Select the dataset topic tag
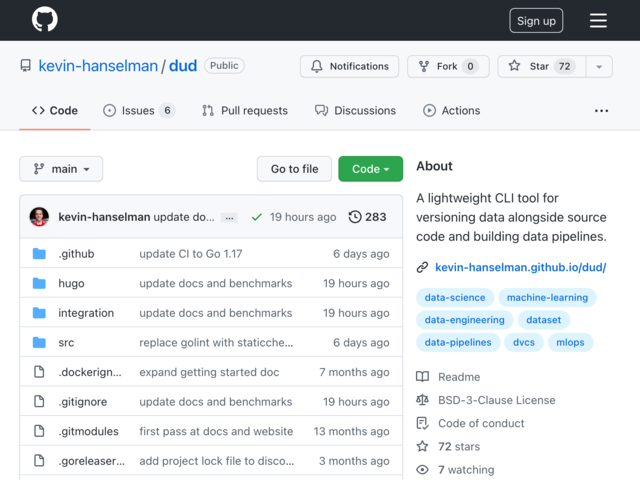 543,320
